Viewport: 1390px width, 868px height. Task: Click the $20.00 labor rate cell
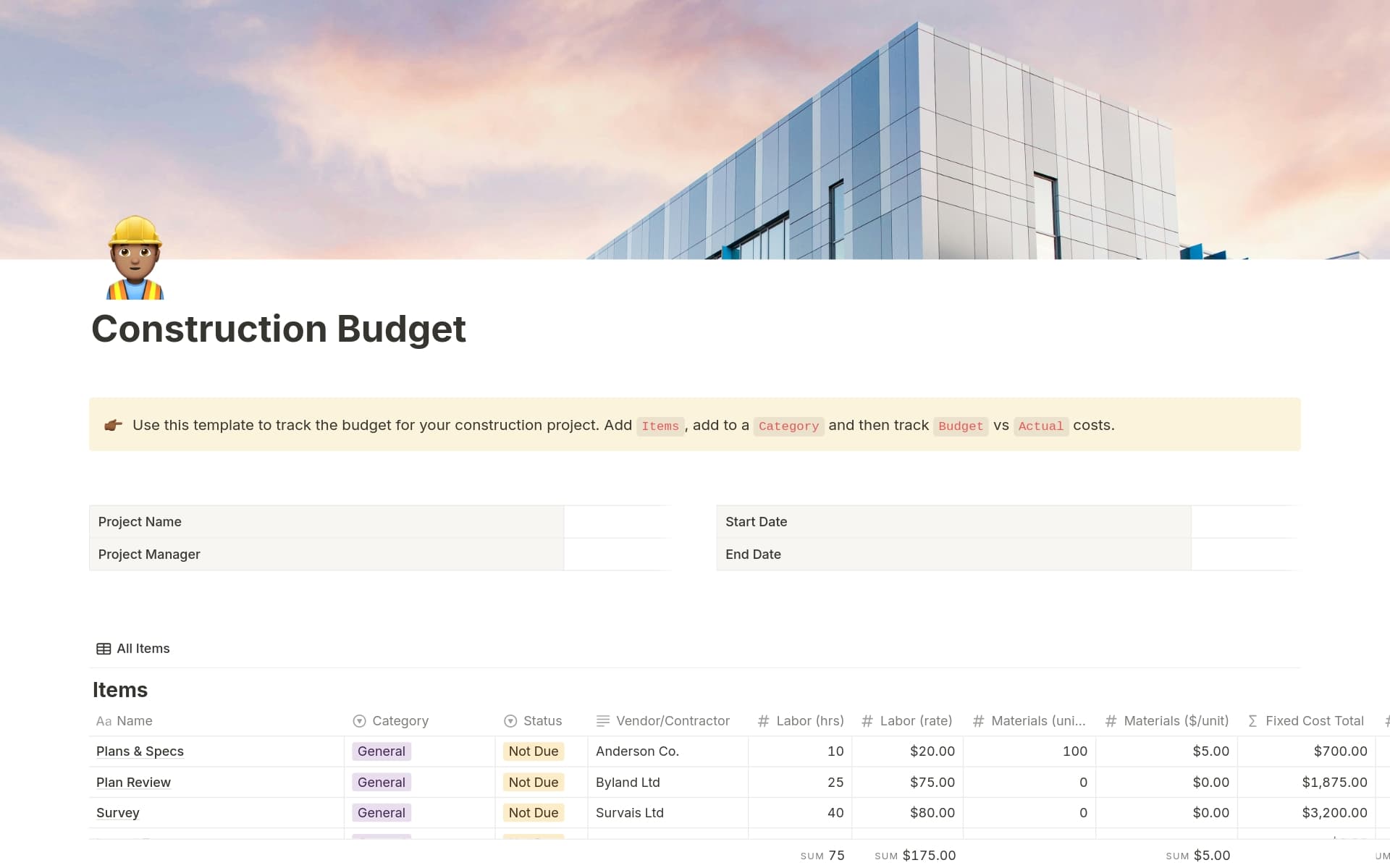click(x=907, y=751)
